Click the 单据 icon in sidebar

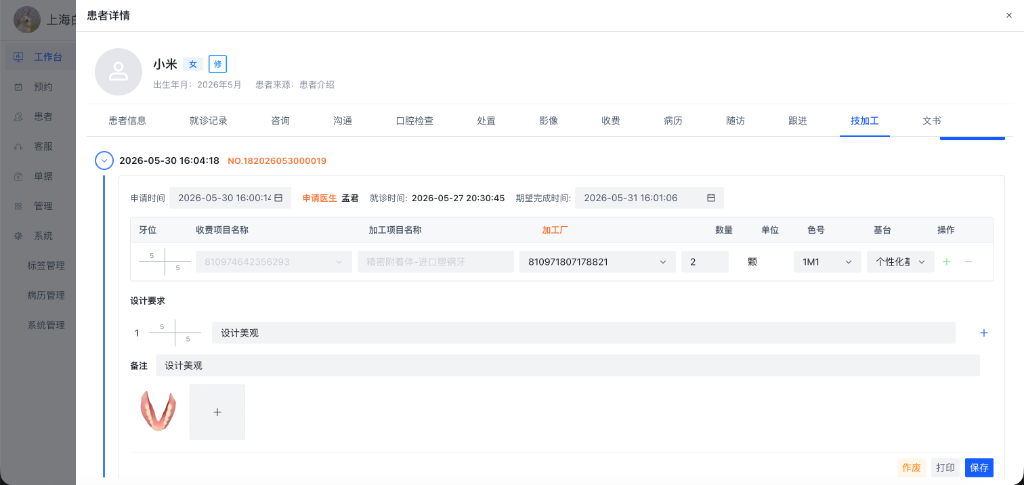(x=18, y=176)
